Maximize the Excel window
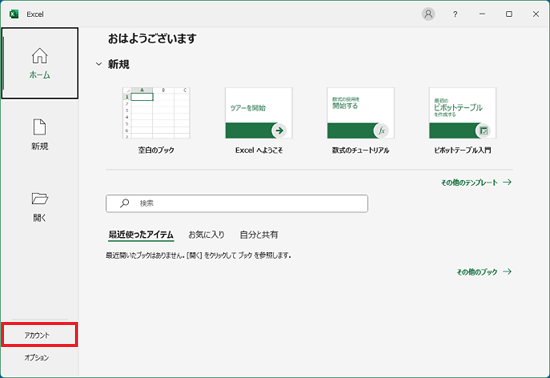This screenshot has height=378, width=550. click(509, 14)
